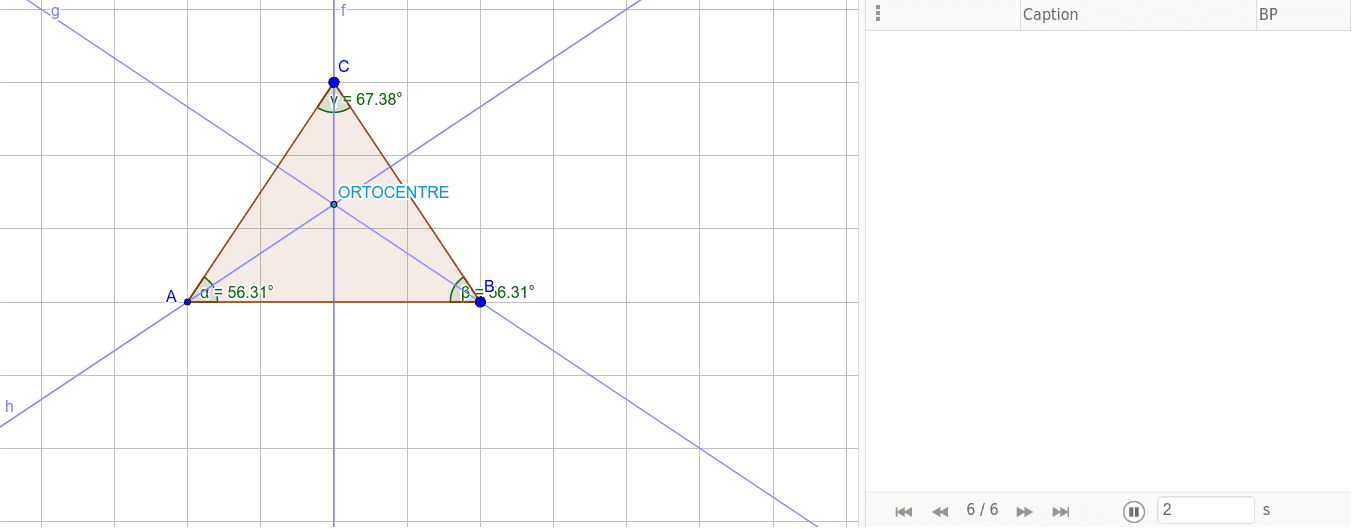Jump to last construction step

1061,511
